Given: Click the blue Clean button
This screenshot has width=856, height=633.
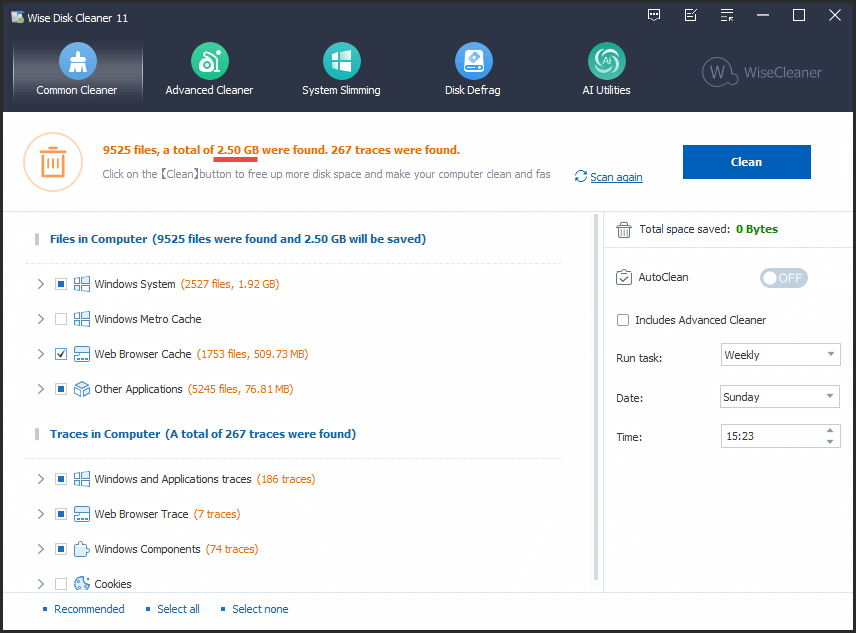Looking at the screenshot, I should (x=746, y=162).
